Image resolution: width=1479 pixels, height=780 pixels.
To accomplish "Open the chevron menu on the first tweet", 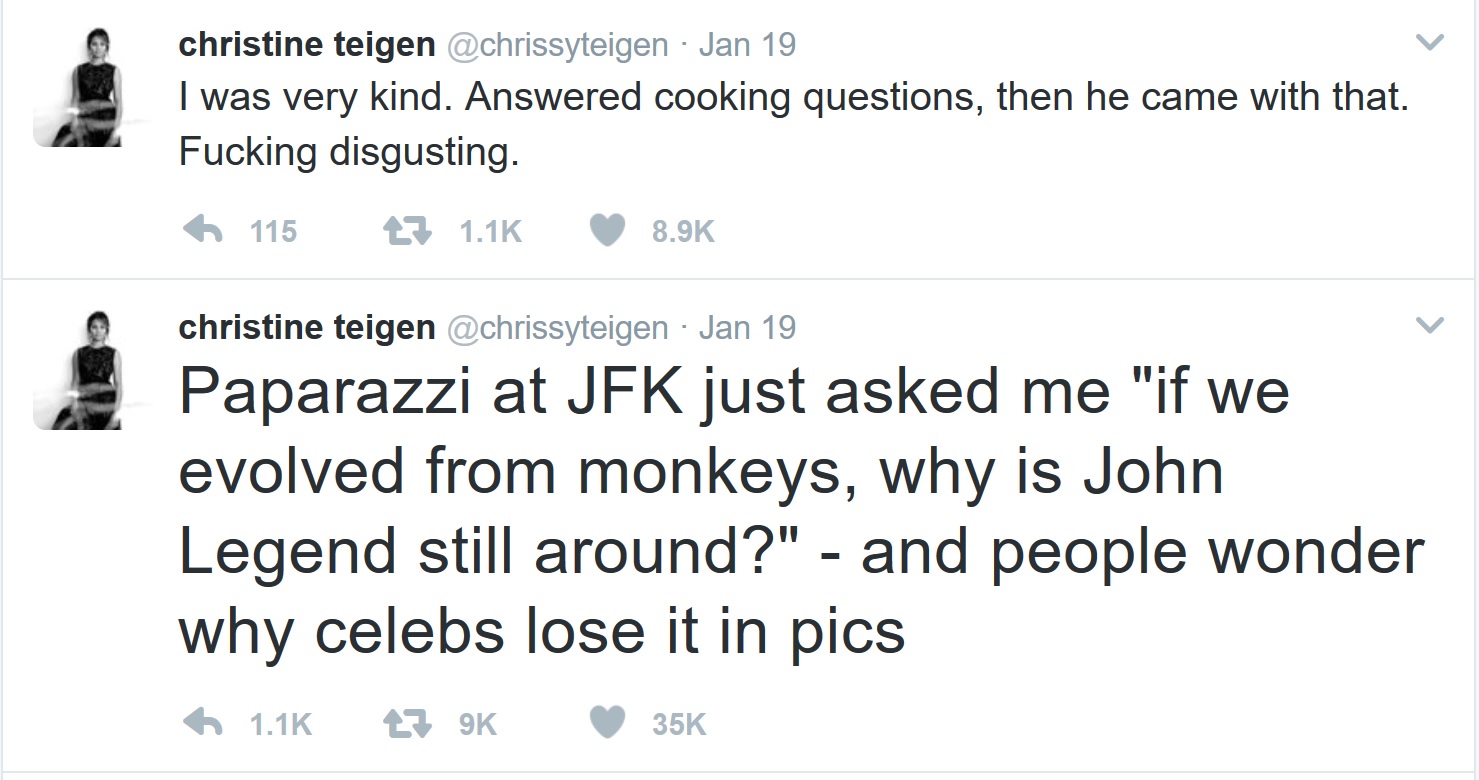I will (1431, 44).
